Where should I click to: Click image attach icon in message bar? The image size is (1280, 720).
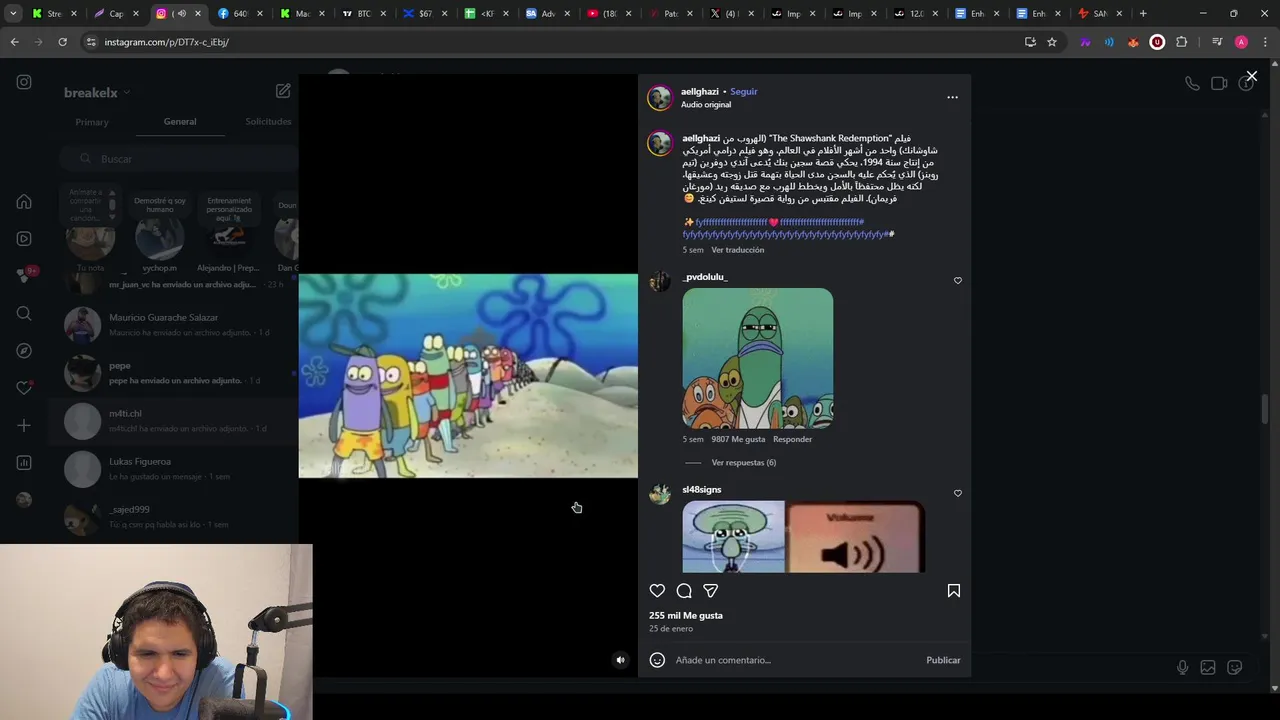[x=1208, y=667]
